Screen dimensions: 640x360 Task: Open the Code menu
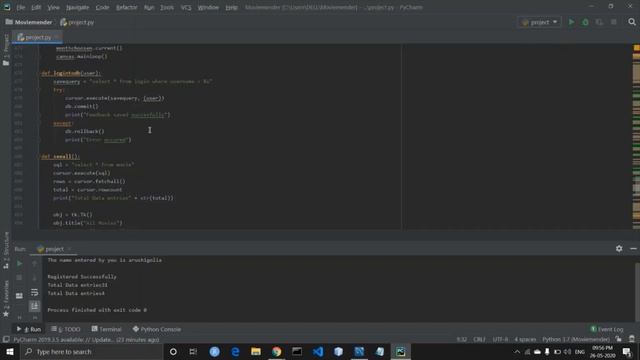pos(102,7)
